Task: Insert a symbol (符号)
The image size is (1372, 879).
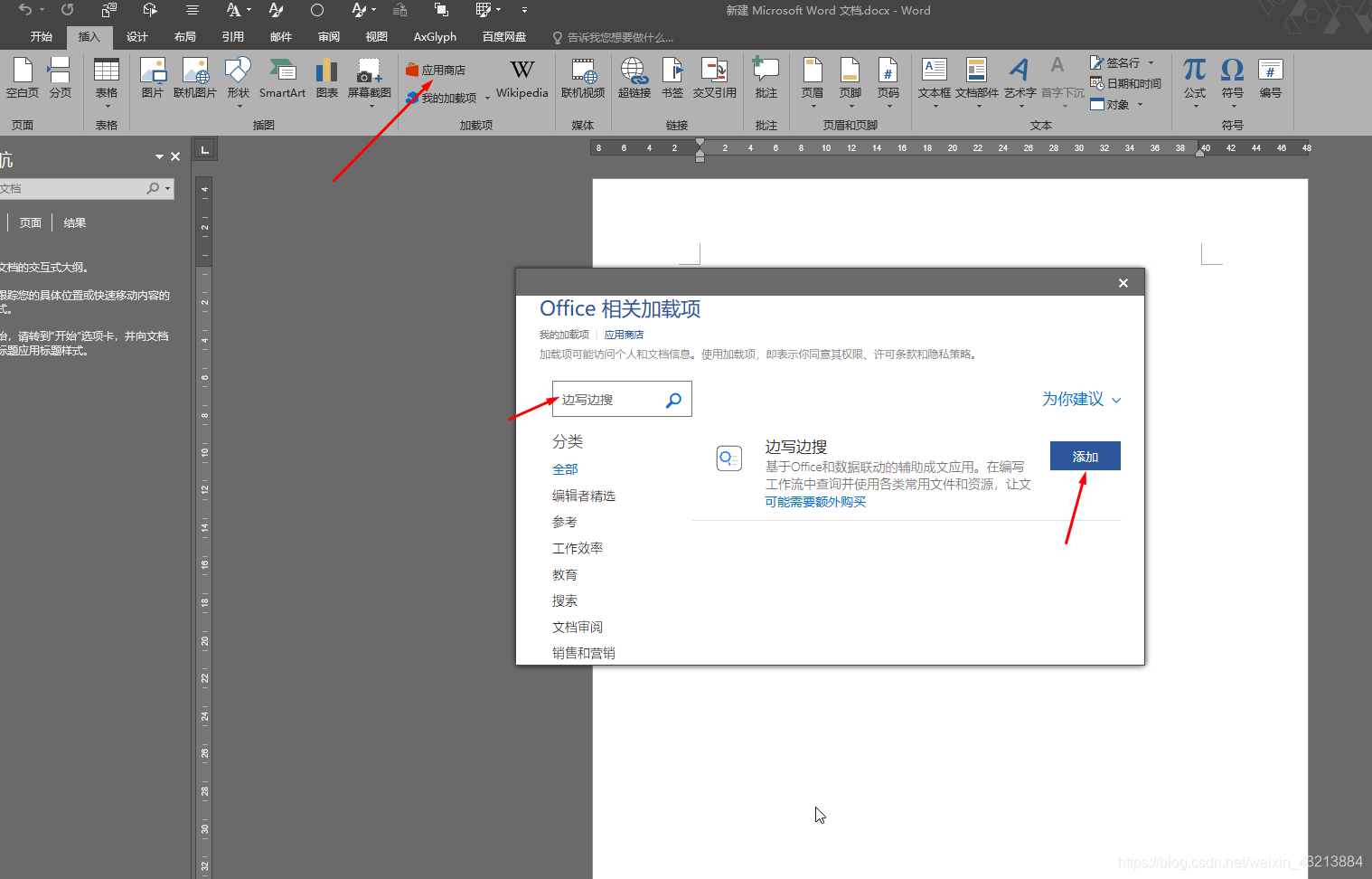Action: pos(1233,81)
